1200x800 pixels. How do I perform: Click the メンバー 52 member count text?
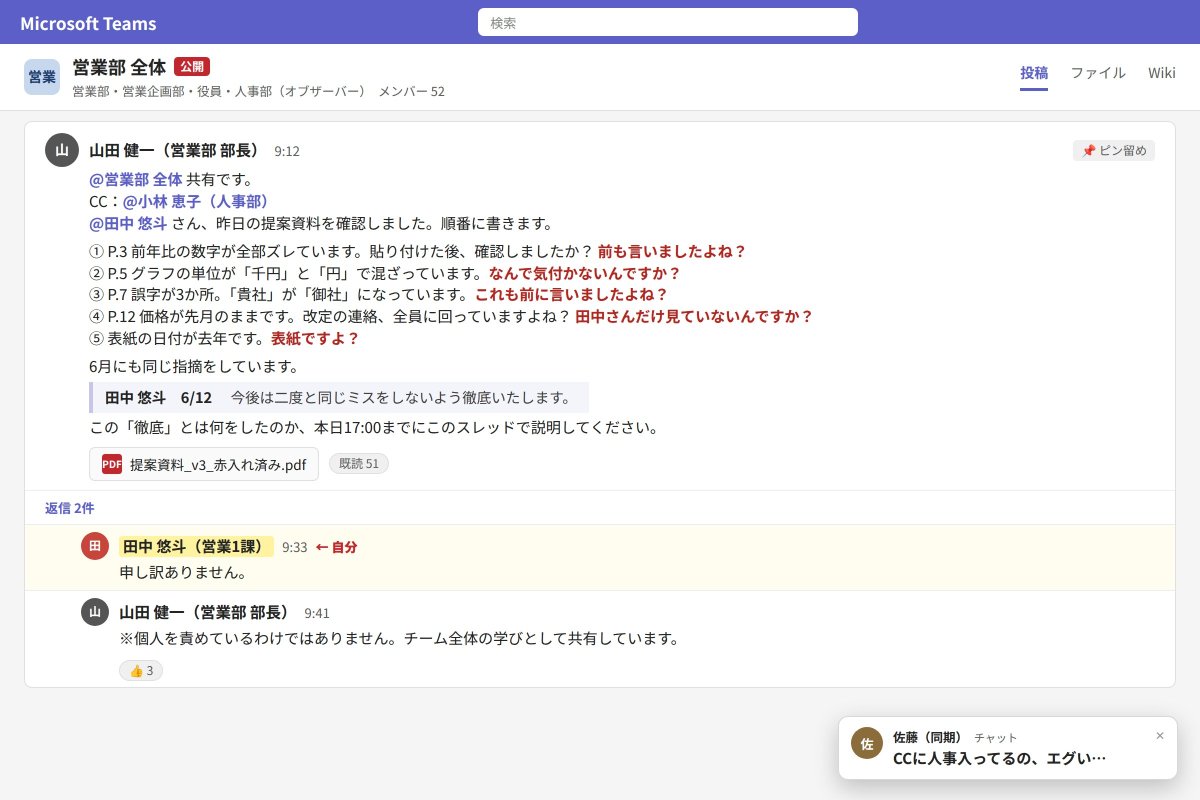pos(411,91)
